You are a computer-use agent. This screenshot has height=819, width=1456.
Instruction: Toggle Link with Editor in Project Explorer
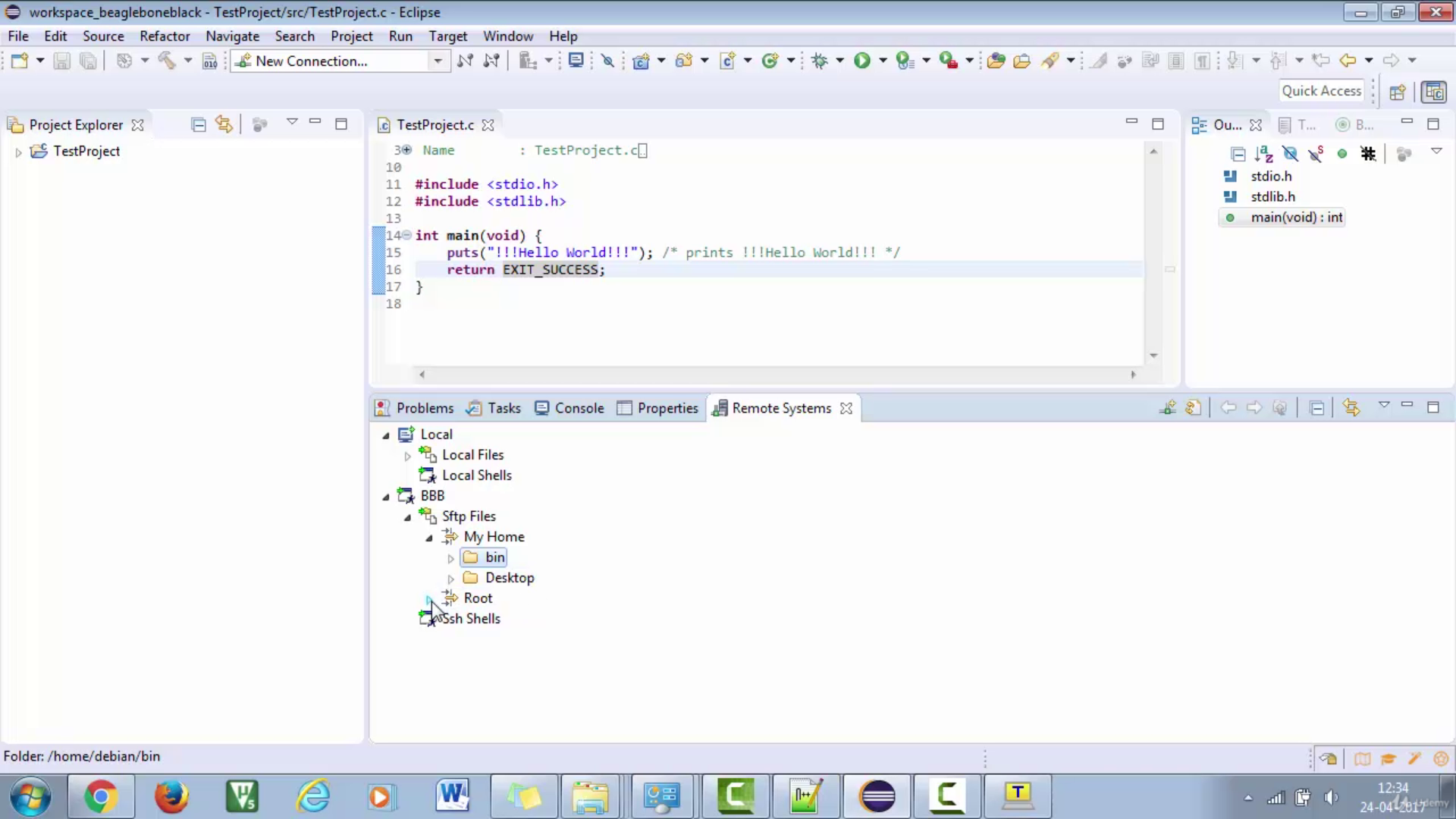pos(224,124)
